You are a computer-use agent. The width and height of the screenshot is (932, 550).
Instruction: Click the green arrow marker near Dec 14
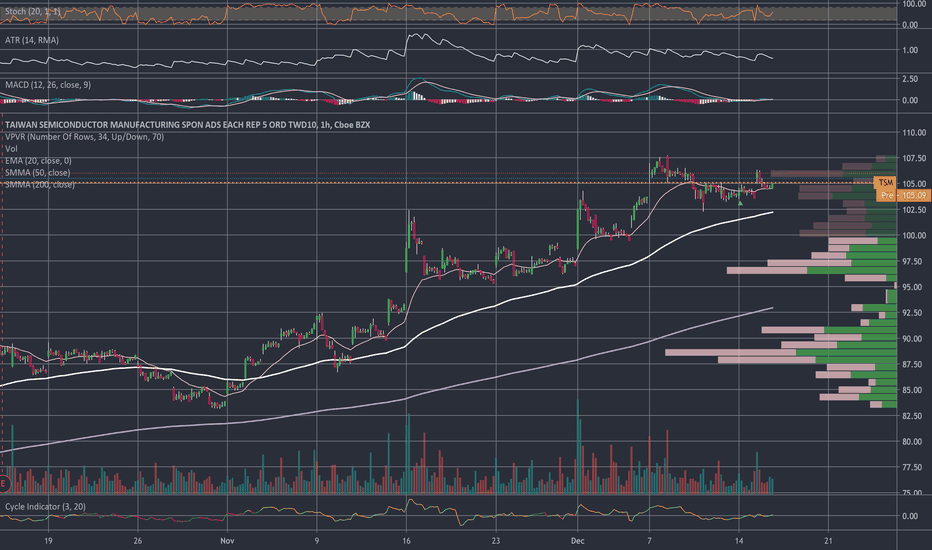pos(740,203)
